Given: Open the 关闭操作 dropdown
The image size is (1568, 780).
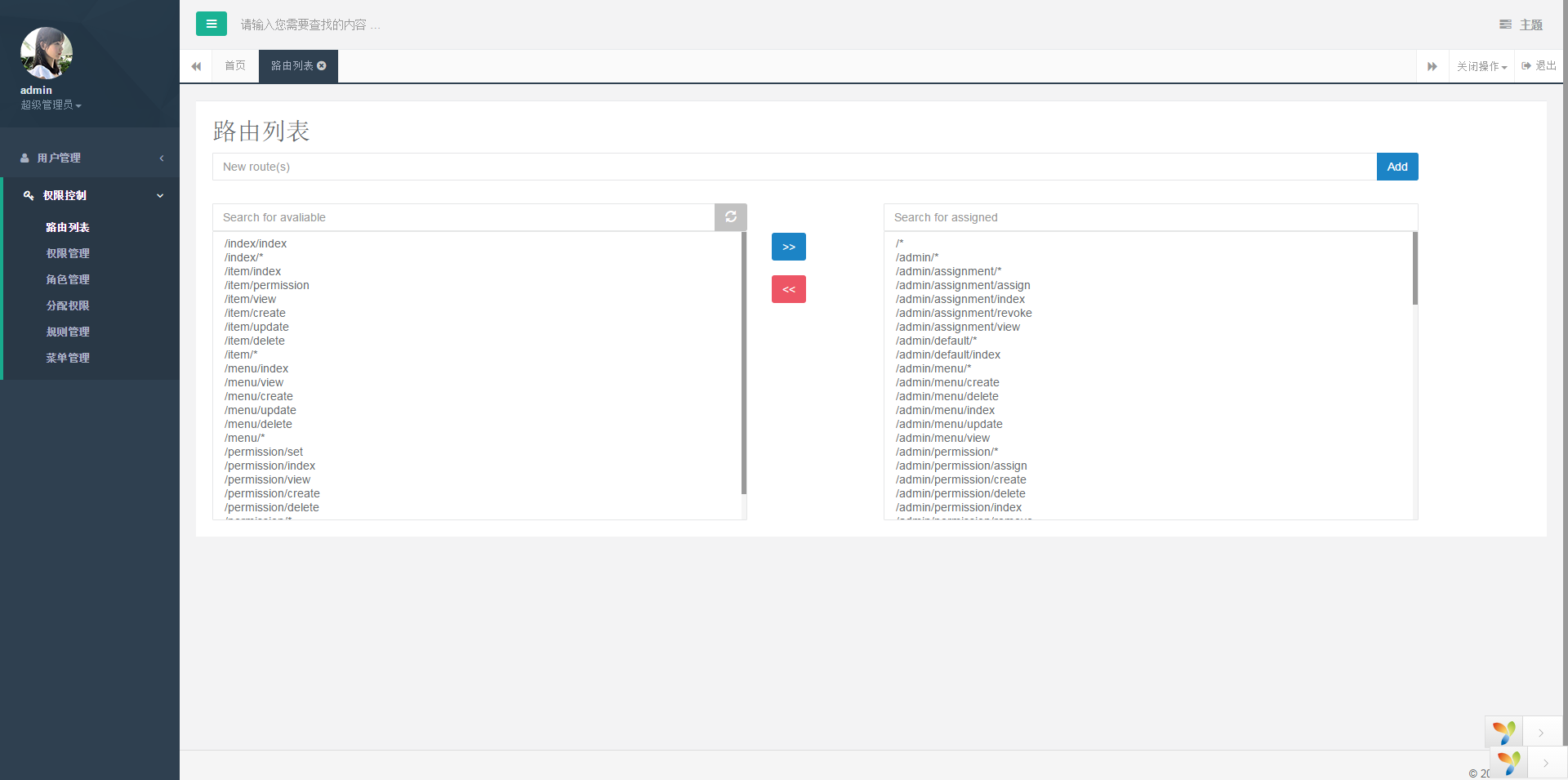Looking at the screenshot, I should tap(1481, 66).
